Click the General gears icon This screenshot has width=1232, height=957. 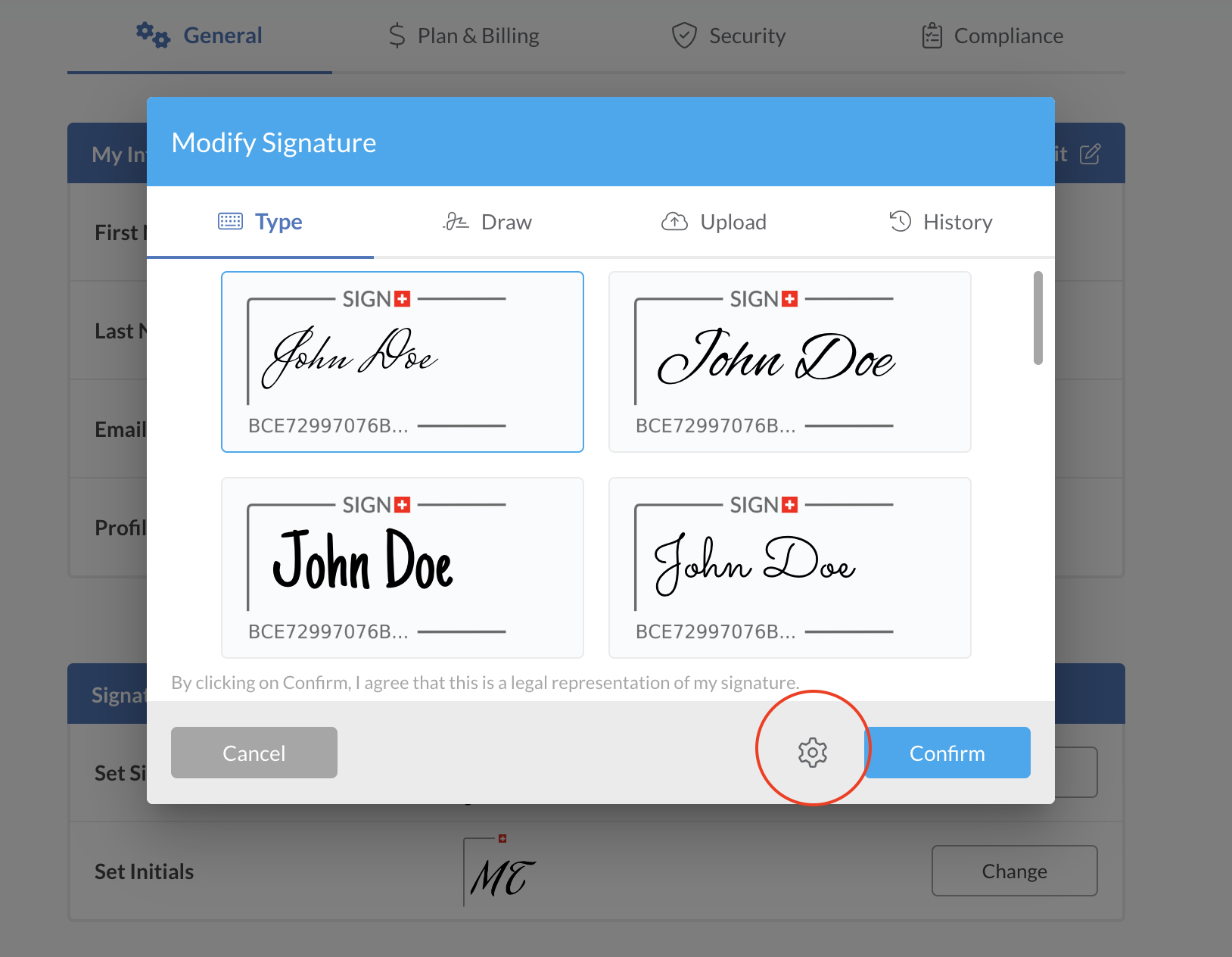153,35
